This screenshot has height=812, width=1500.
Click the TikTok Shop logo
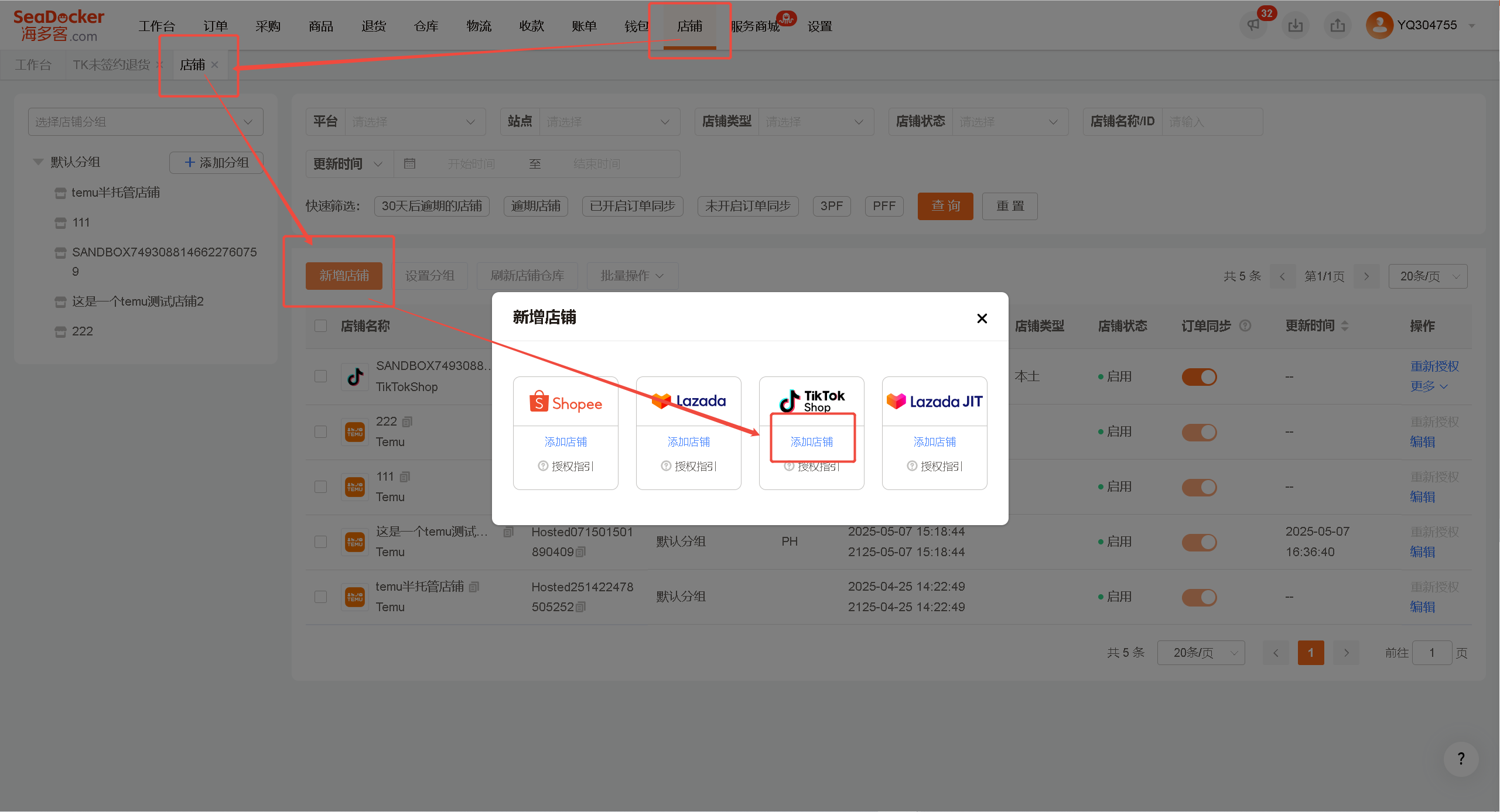tap(812, 401)
